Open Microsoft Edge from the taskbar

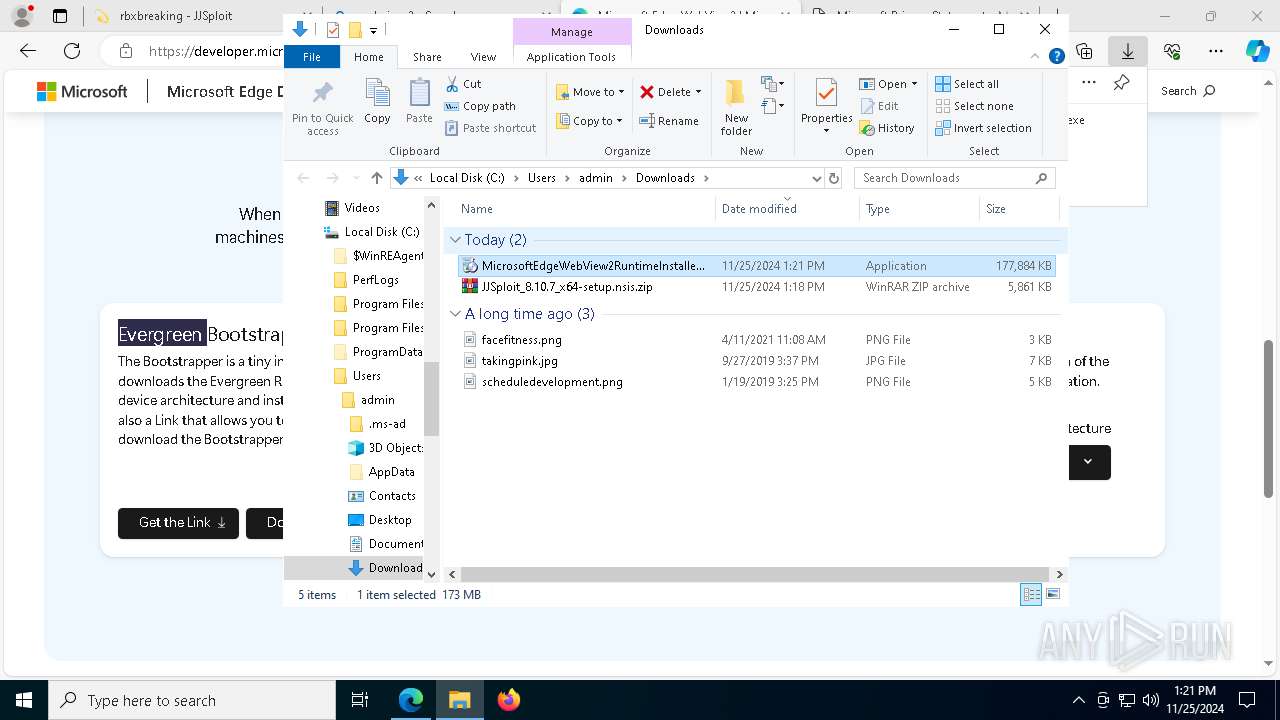[411, 700]
